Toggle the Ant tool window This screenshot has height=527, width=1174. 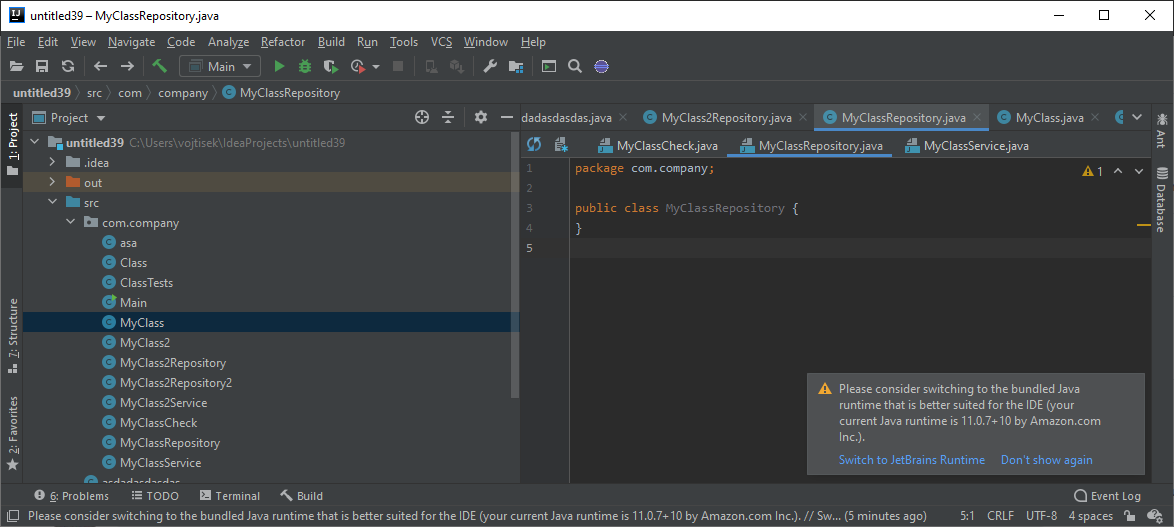pos(1161,129)
